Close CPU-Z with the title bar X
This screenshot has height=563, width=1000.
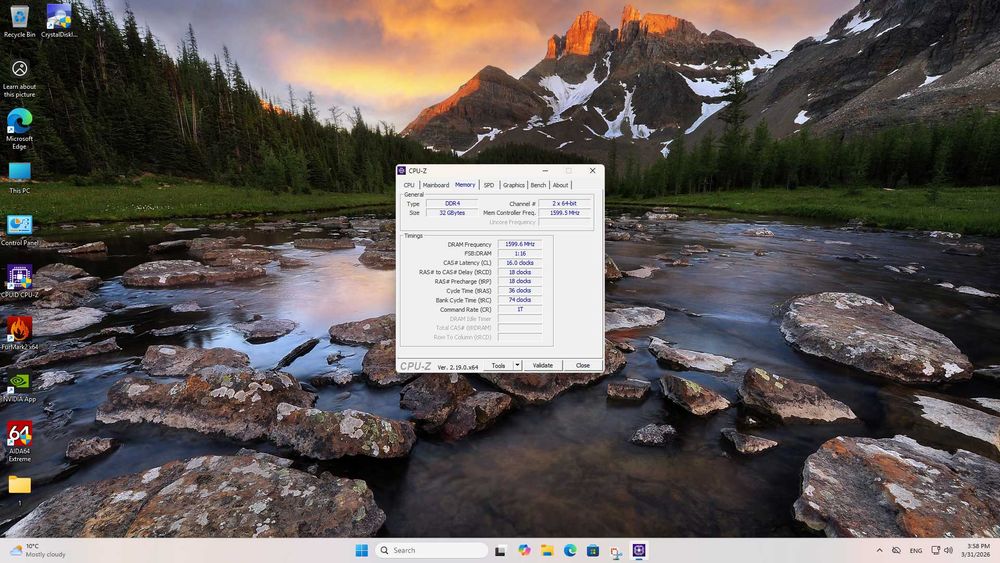[x=592, y=171]
